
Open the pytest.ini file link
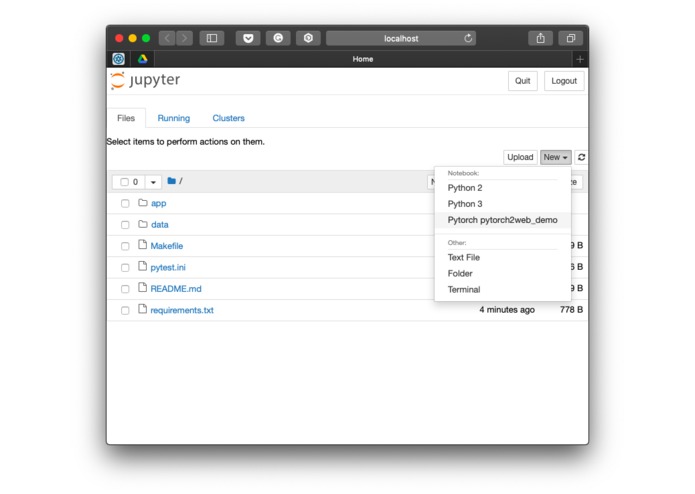tap(168, 268)
